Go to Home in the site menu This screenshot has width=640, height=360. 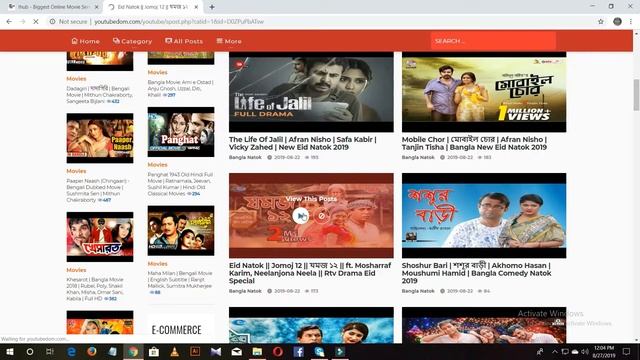pyautogui.click(x=85, y=41)
